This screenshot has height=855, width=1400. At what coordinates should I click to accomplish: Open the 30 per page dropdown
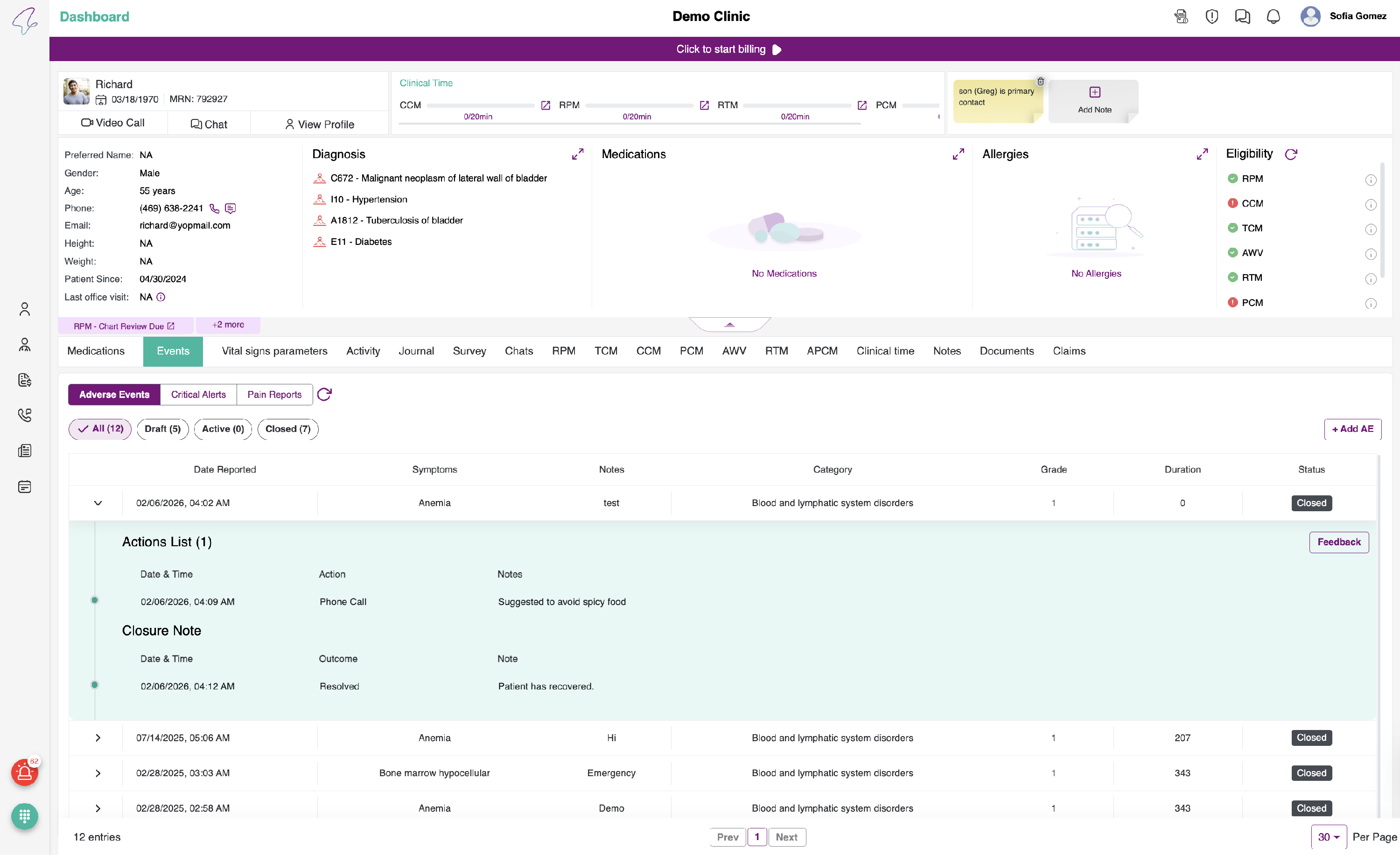[x=1329, y=836]
